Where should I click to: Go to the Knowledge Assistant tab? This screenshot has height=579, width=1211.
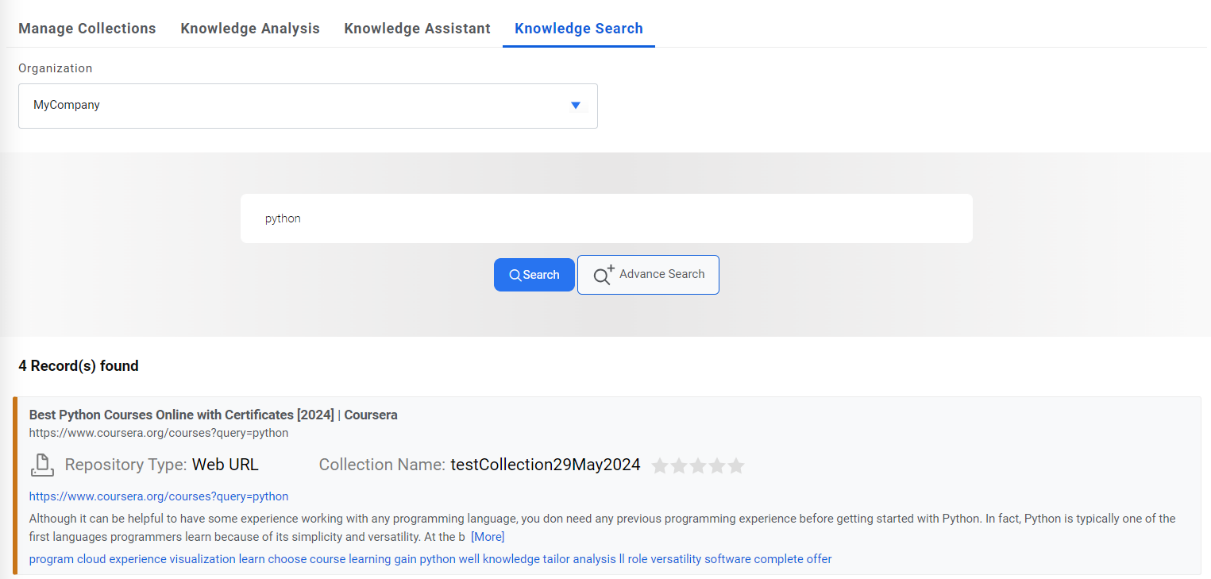click(417, 28)
